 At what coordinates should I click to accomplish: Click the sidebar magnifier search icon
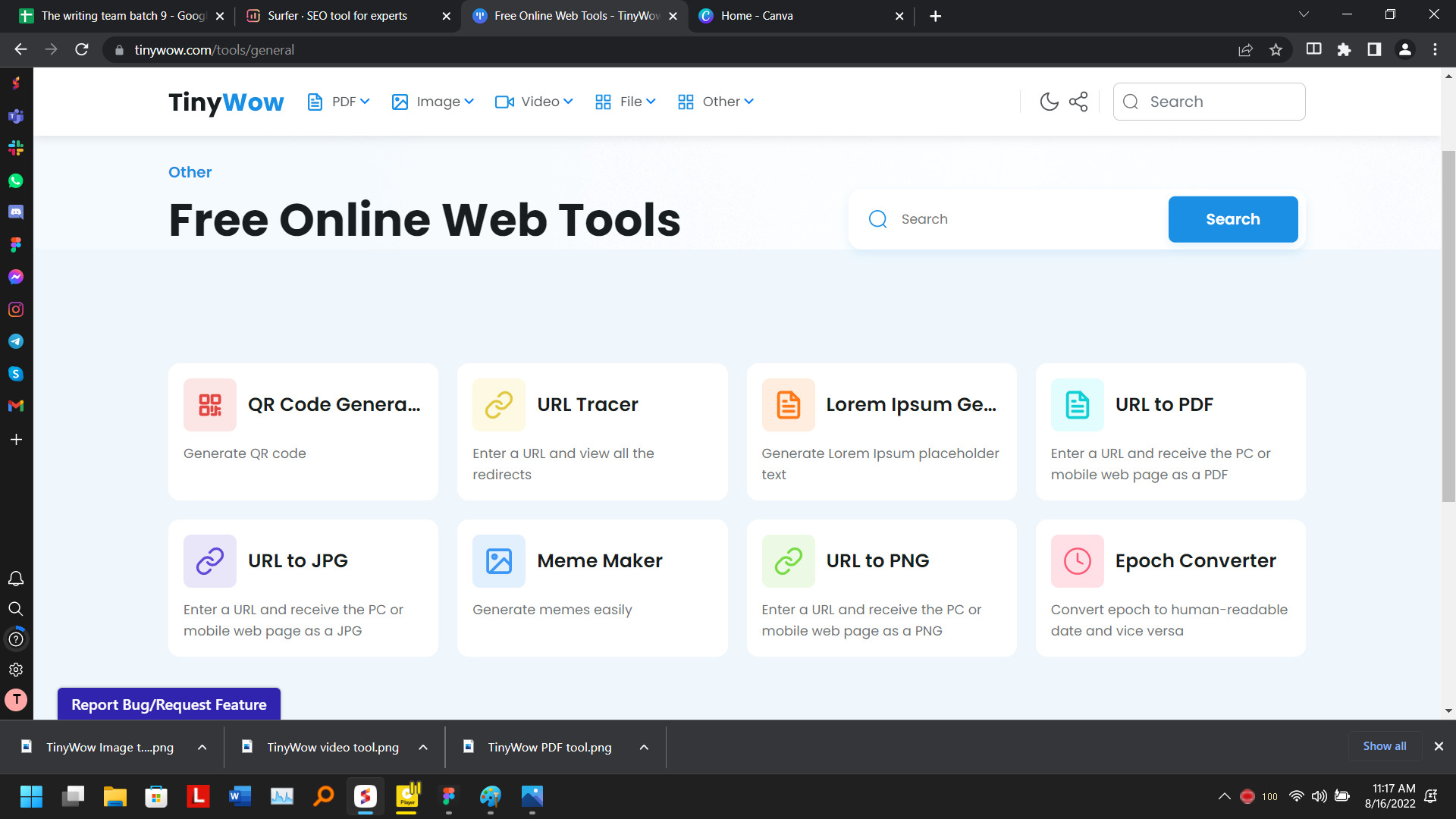tap(16, 609)
